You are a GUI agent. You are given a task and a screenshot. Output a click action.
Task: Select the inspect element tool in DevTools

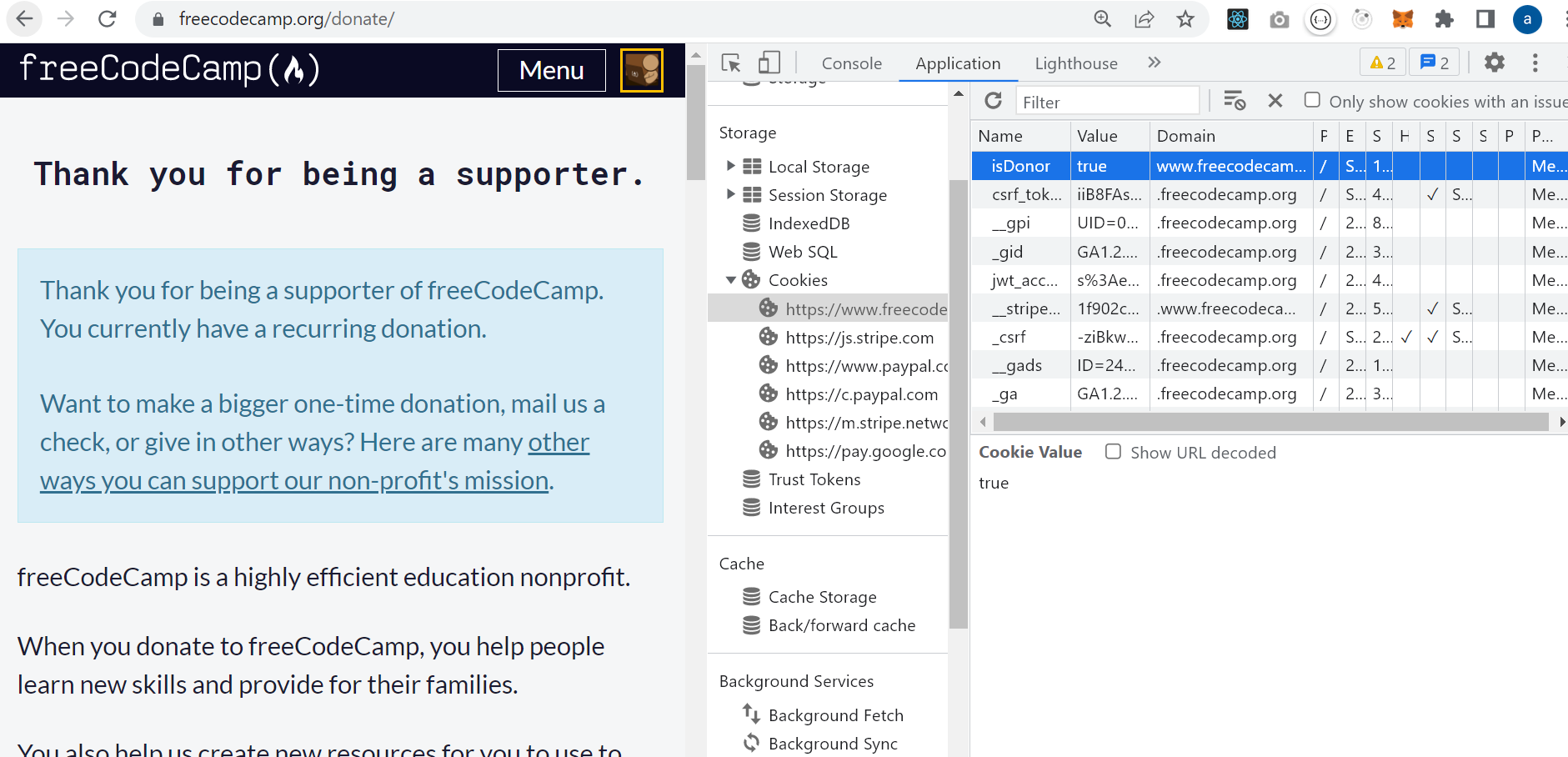click(730, 63)
